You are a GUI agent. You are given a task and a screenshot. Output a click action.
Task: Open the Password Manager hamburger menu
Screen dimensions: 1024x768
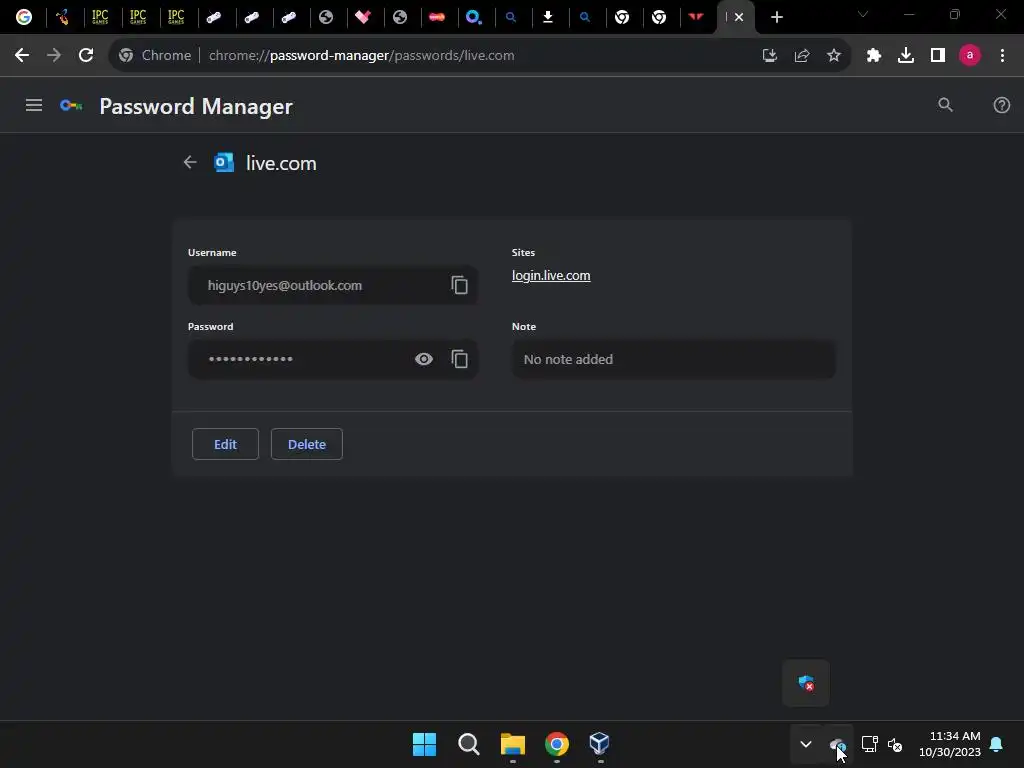(34, 105)
